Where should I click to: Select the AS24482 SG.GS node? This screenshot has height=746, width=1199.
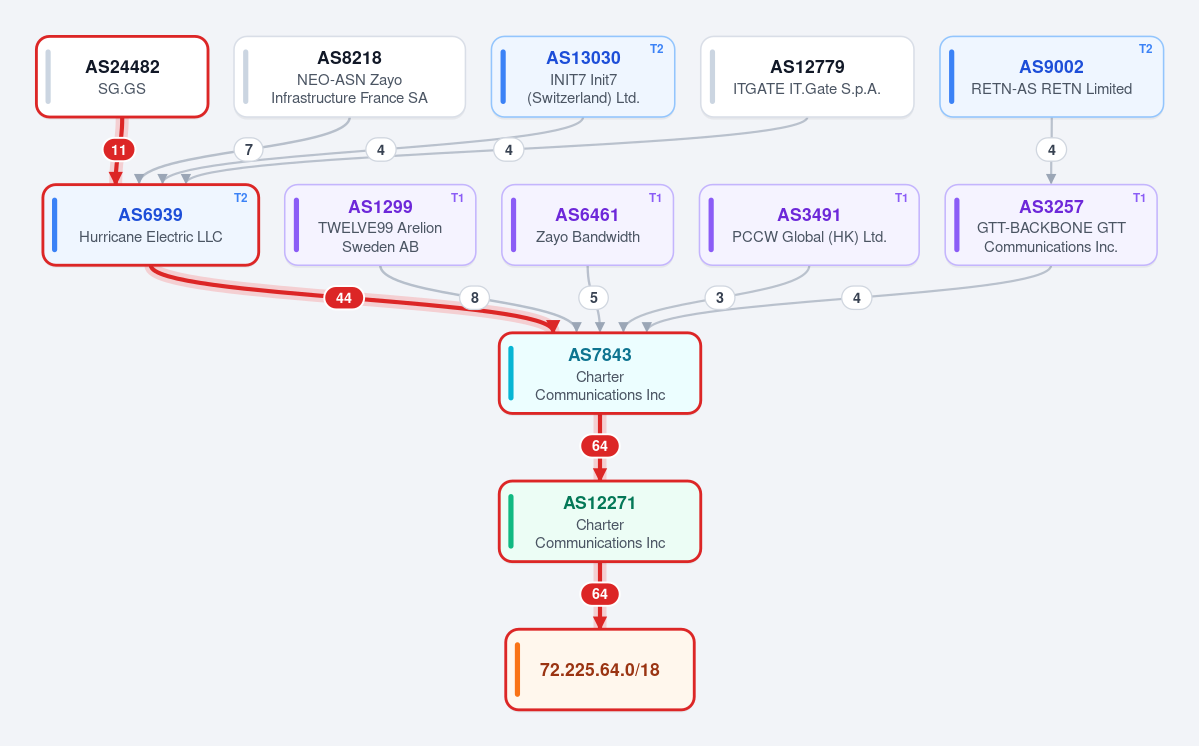[x=122, y=77]
